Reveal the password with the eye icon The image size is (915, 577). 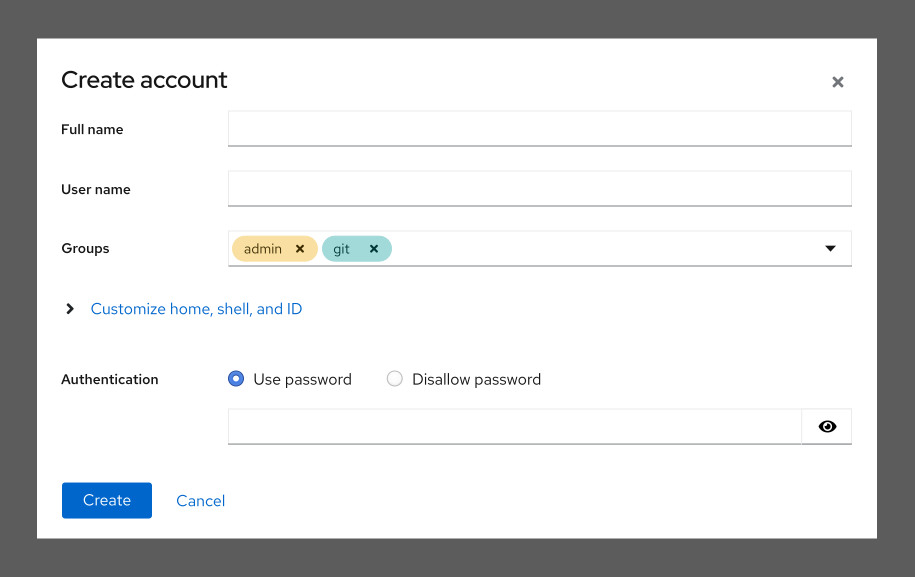click(x=826, y=426)
